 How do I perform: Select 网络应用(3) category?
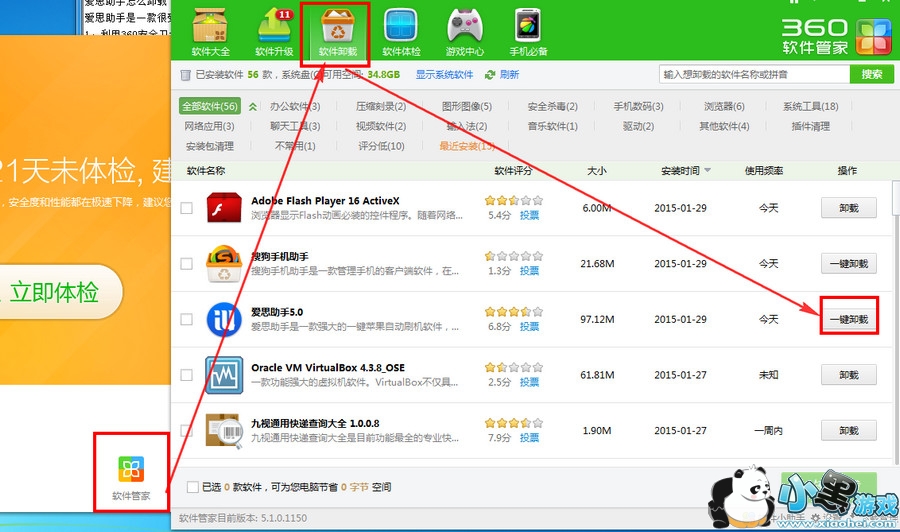tap(210, 126)
